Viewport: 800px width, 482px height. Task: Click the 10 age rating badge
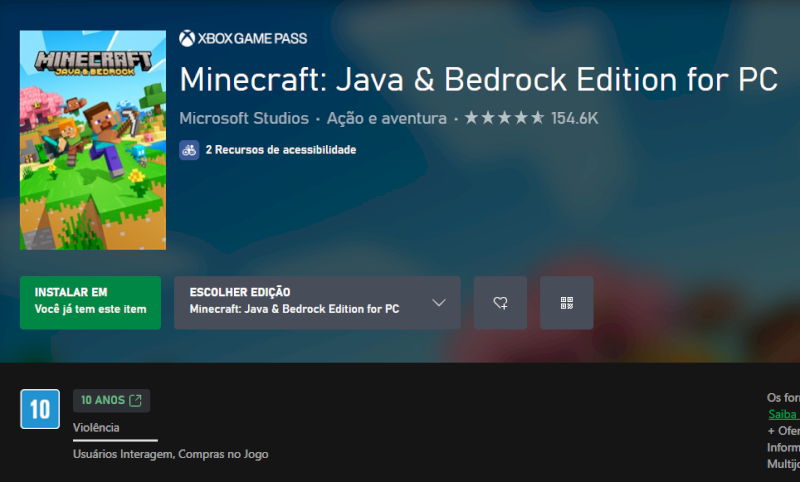[x=40, y=409]
